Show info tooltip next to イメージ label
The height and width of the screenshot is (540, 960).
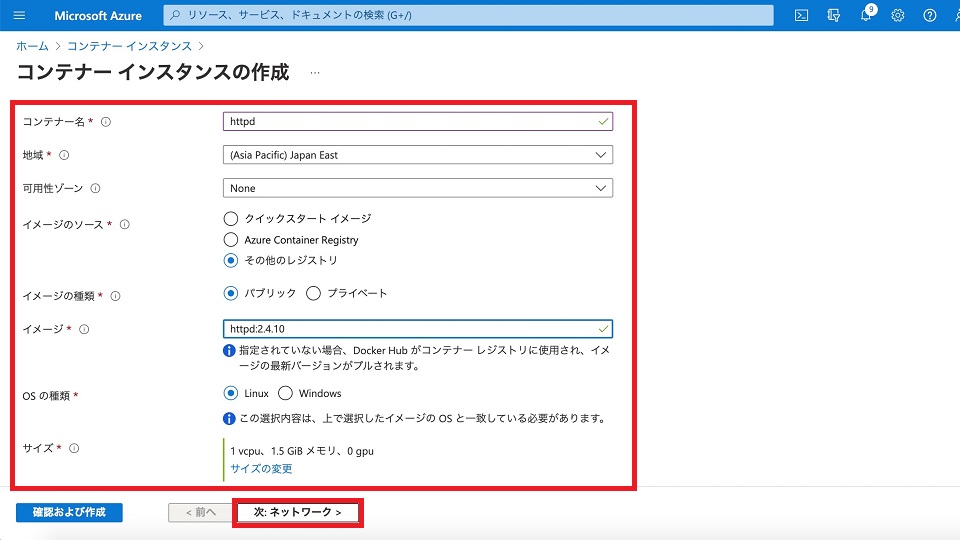pyautogui.click(x=84, y=329)
